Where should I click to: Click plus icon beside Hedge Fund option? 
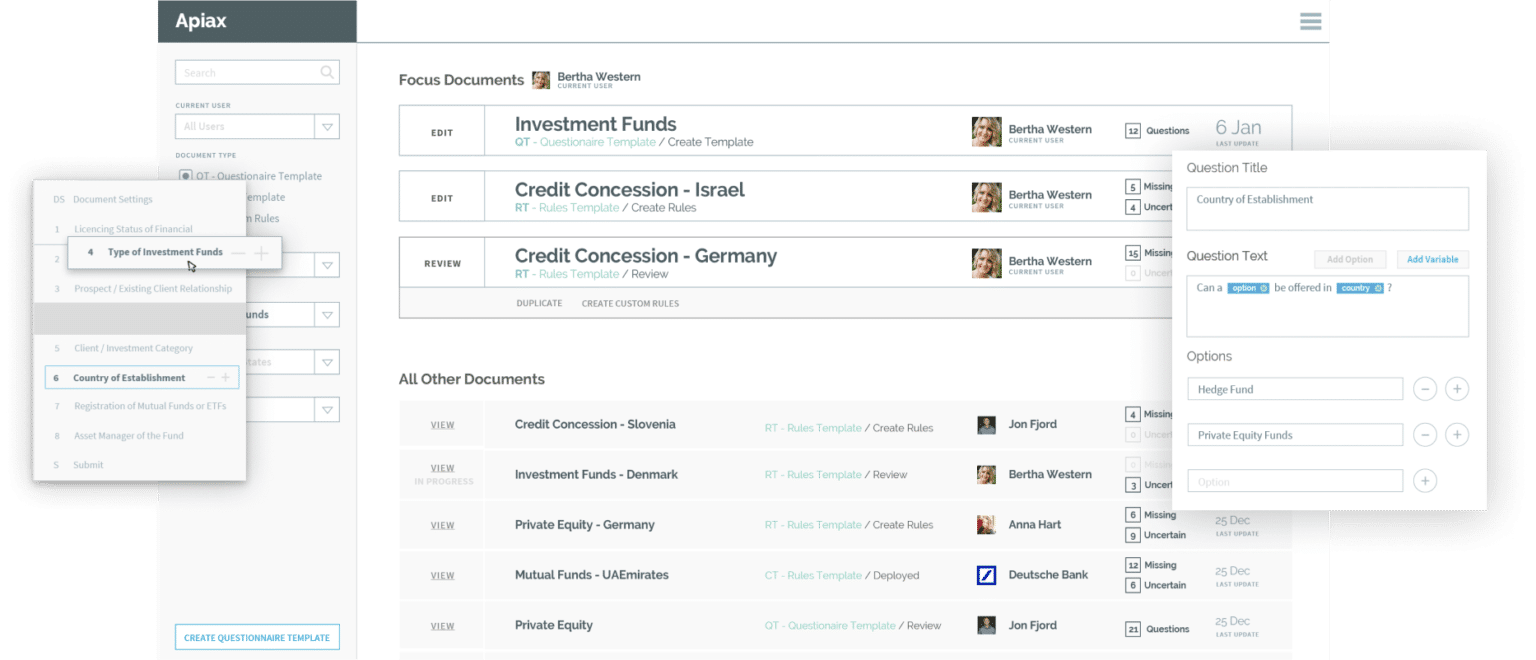tap(1457, 389)
